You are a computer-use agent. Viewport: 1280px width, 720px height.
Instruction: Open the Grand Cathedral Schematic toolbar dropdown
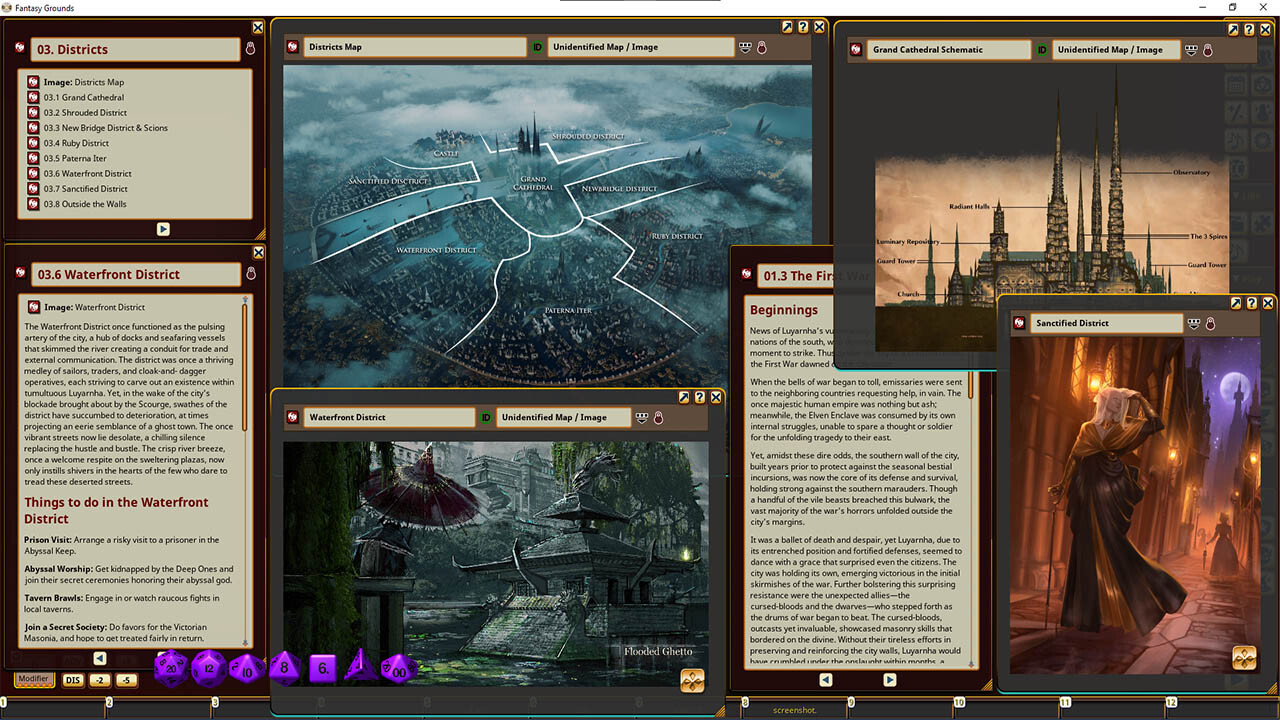[x=1191, y=49]
